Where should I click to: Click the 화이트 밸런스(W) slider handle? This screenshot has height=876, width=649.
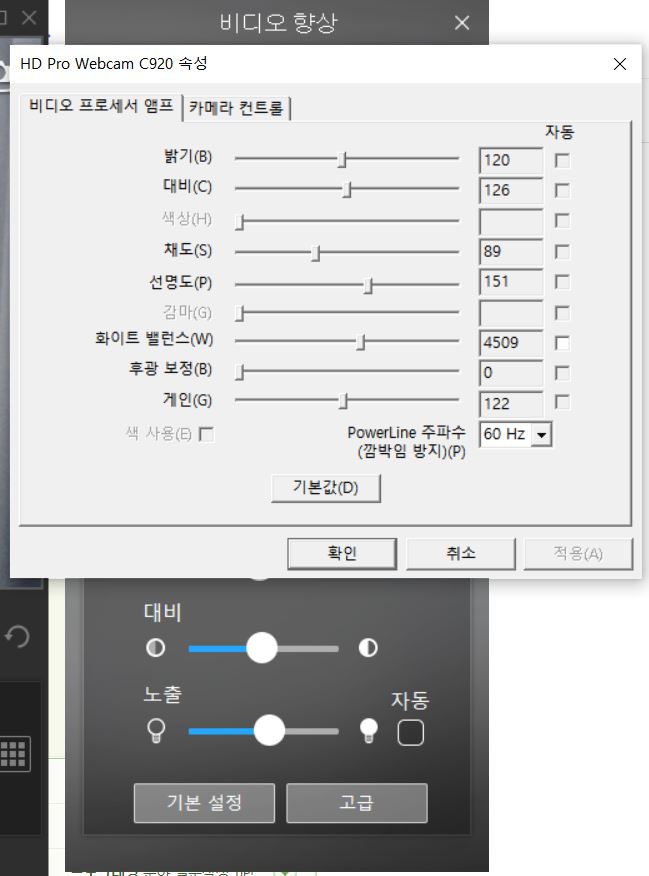tap(361, 341)
